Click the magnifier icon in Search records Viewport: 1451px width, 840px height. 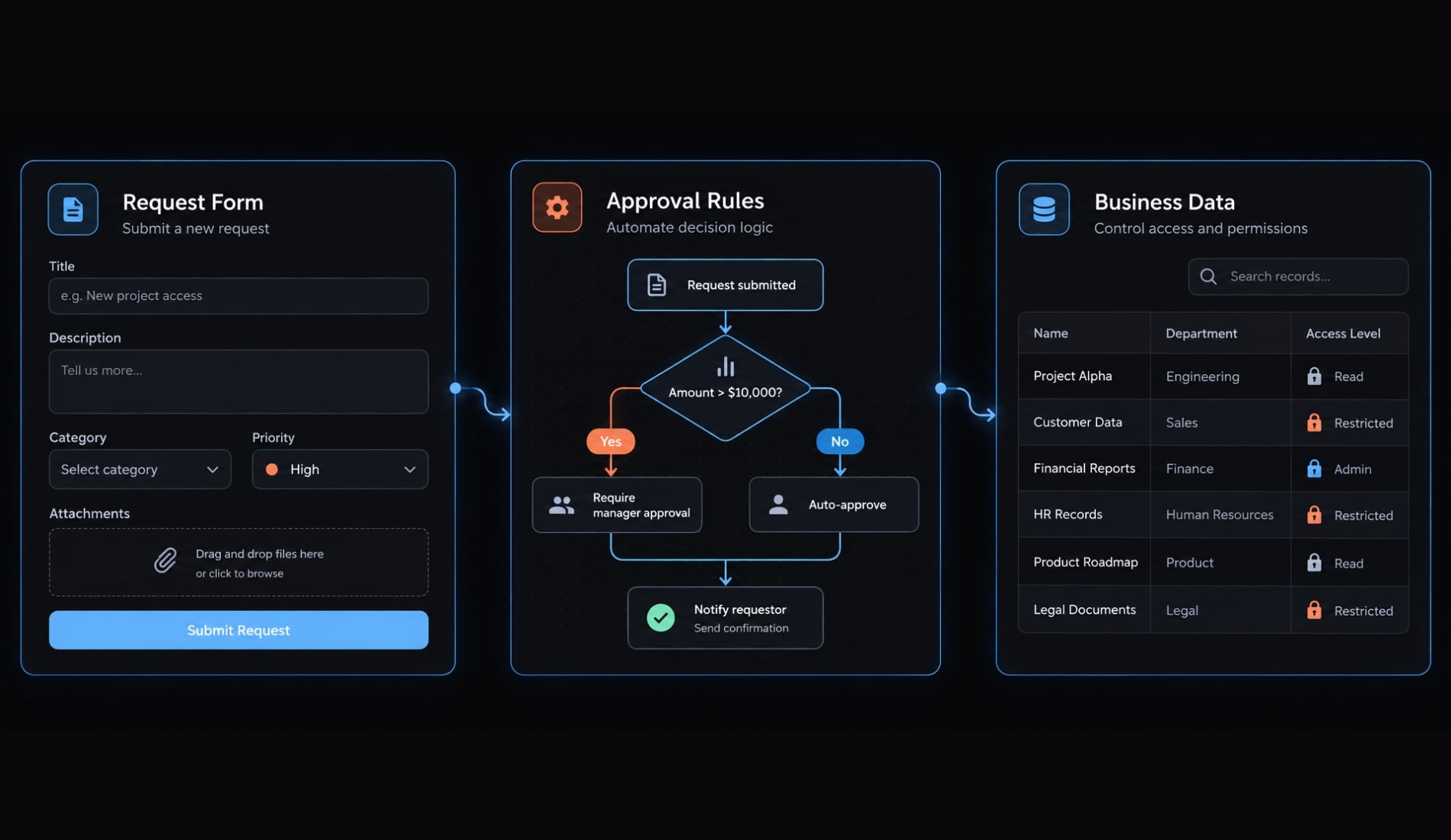(x=1208, y=276)
